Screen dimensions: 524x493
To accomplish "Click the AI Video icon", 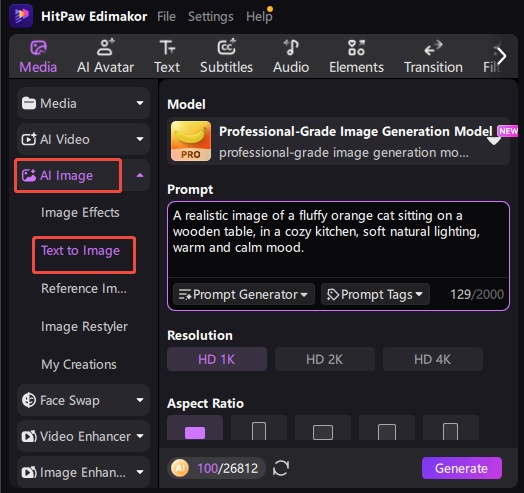I will point(29,139).
